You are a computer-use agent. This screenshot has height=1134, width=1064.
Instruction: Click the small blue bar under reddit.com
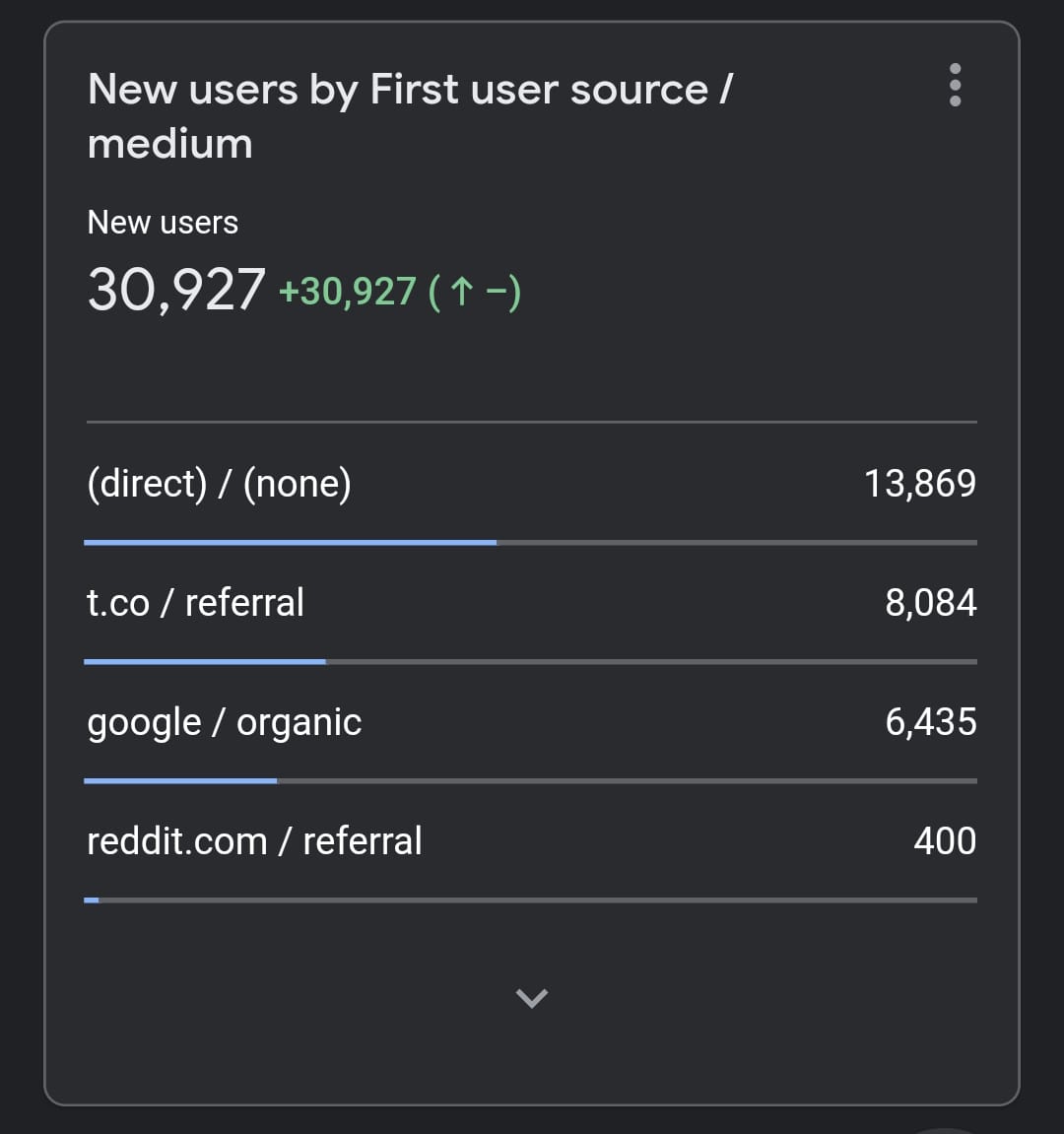point(92,900)
